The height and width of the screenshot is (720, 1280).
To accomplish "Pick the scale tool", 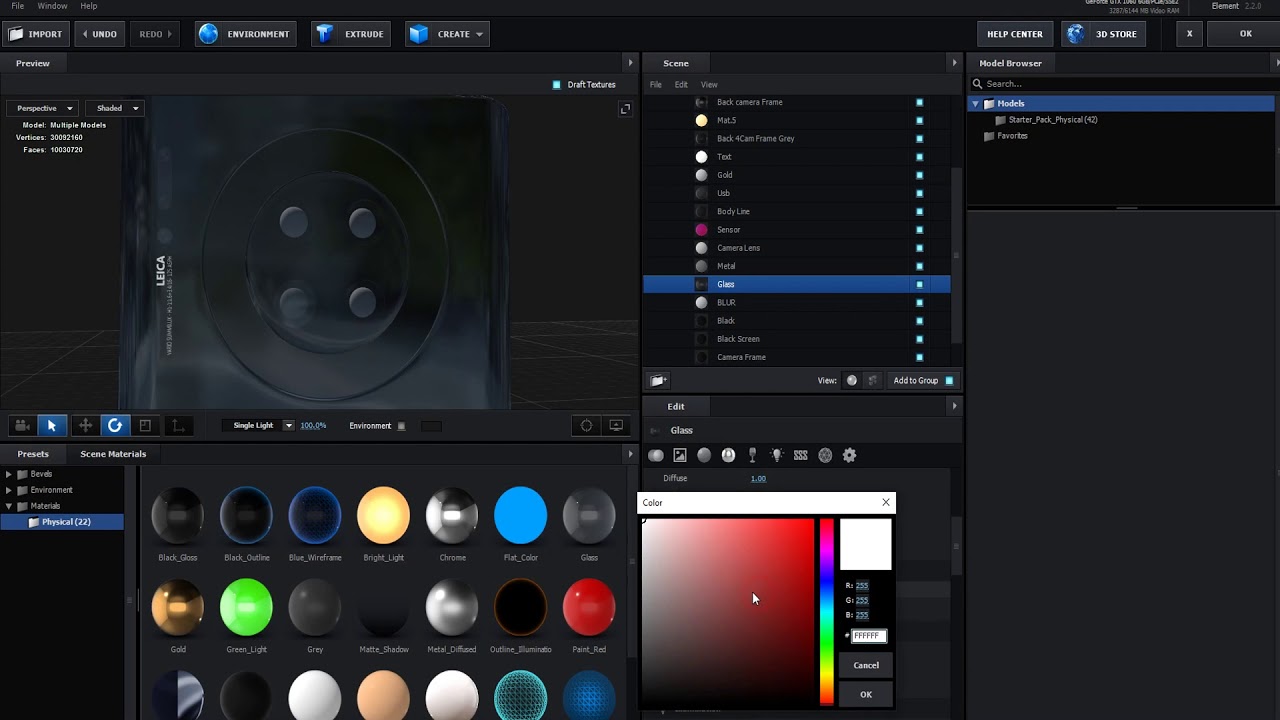I will pos(145,426).
